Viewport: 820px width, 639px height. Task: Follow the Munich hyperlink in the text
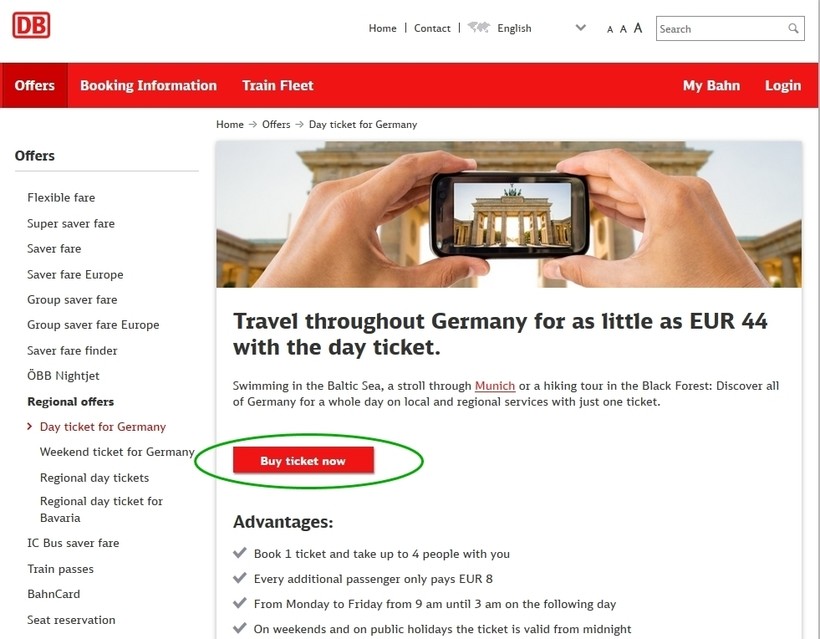click(x=495, y=386)
